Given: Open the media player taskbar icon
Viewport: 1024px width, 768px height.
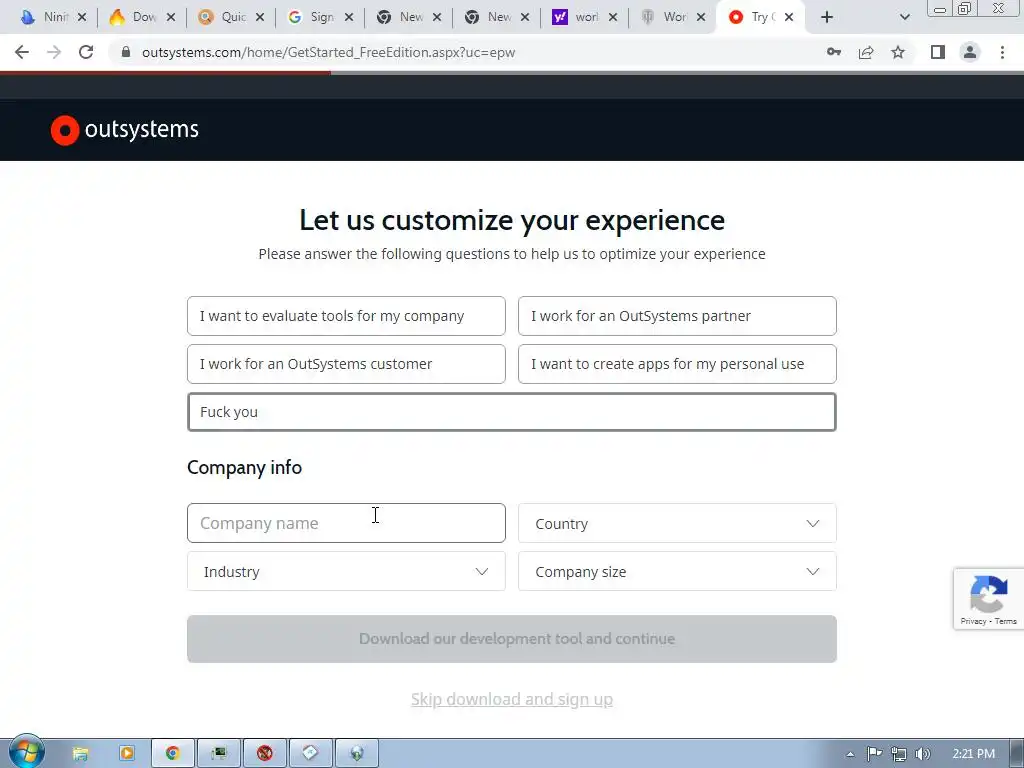Looking at the screenshot, I should (127, 754).
